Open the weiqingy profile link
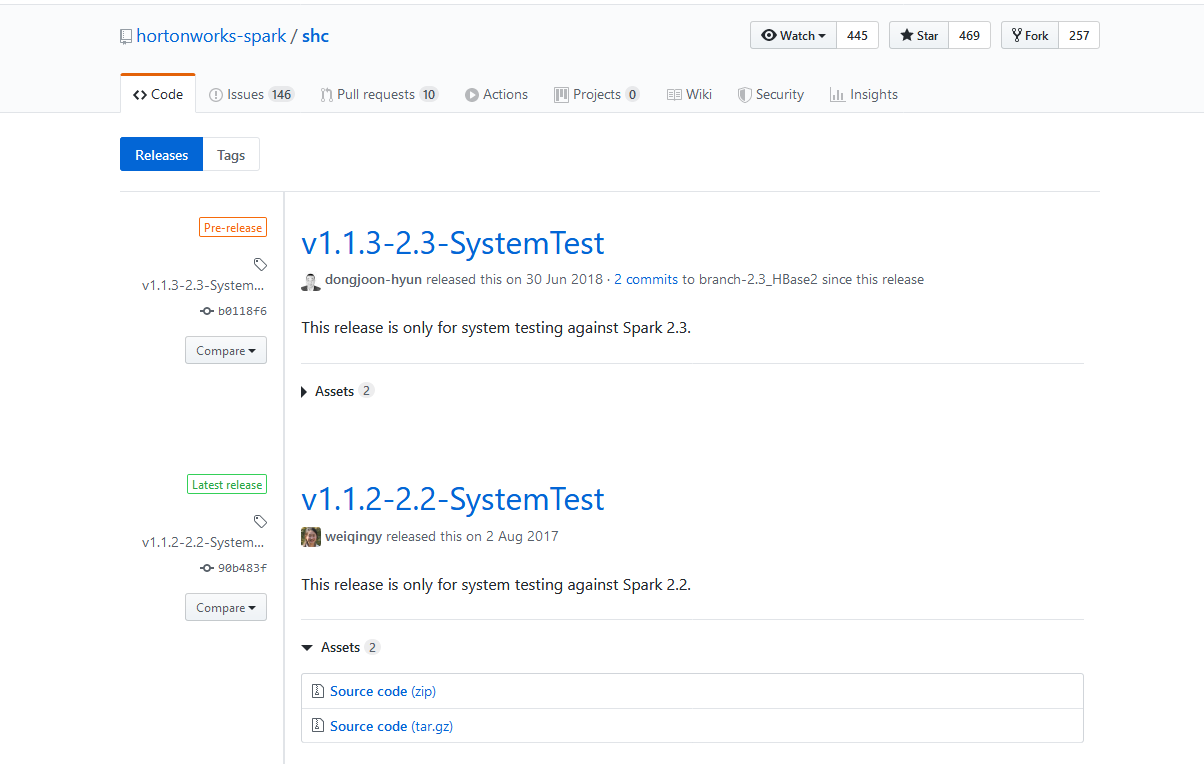This screenshot has width=1204, height=764. pos(353,536)
